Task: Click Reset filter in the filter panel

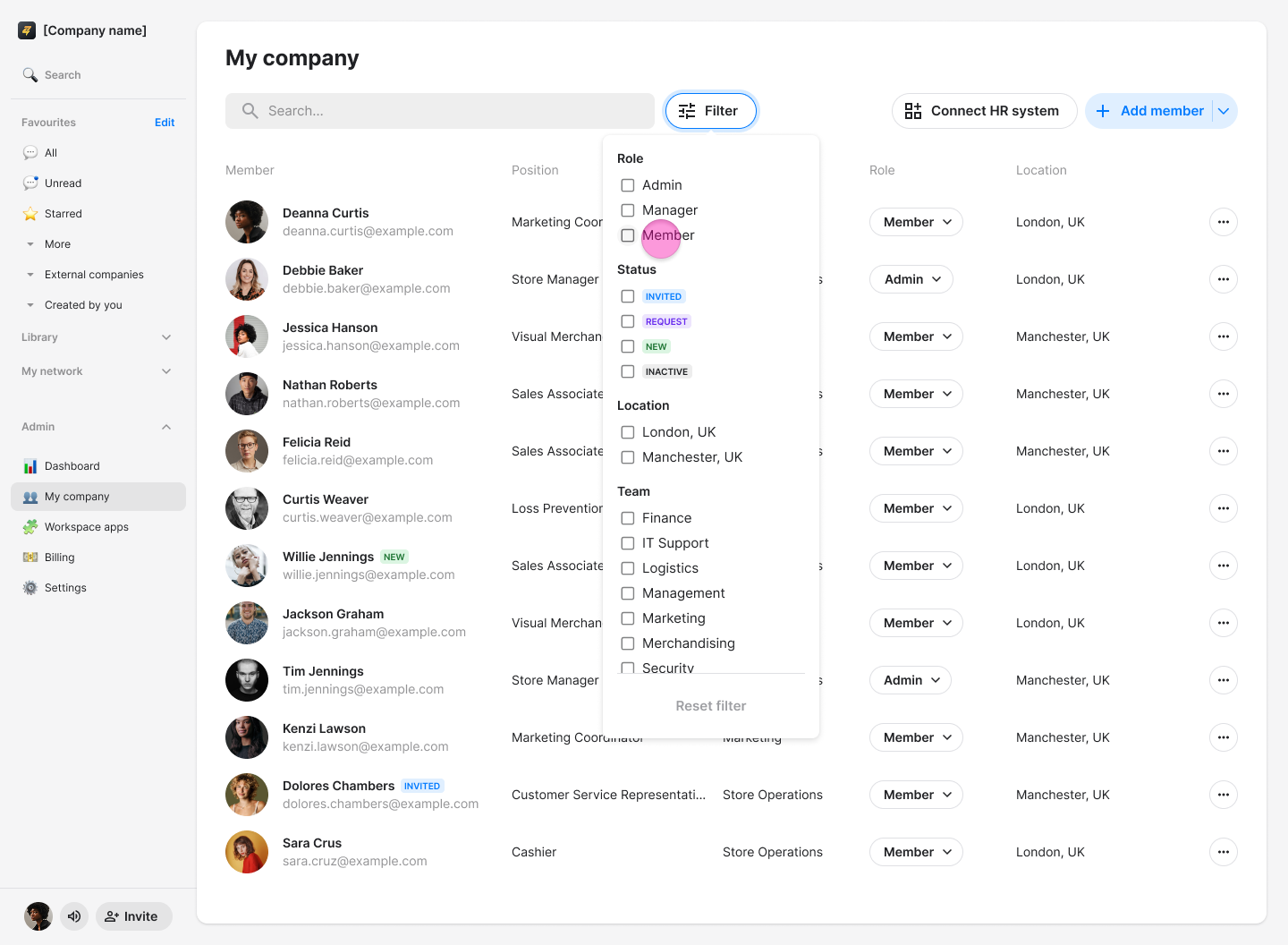Action: tap(711, 706)
